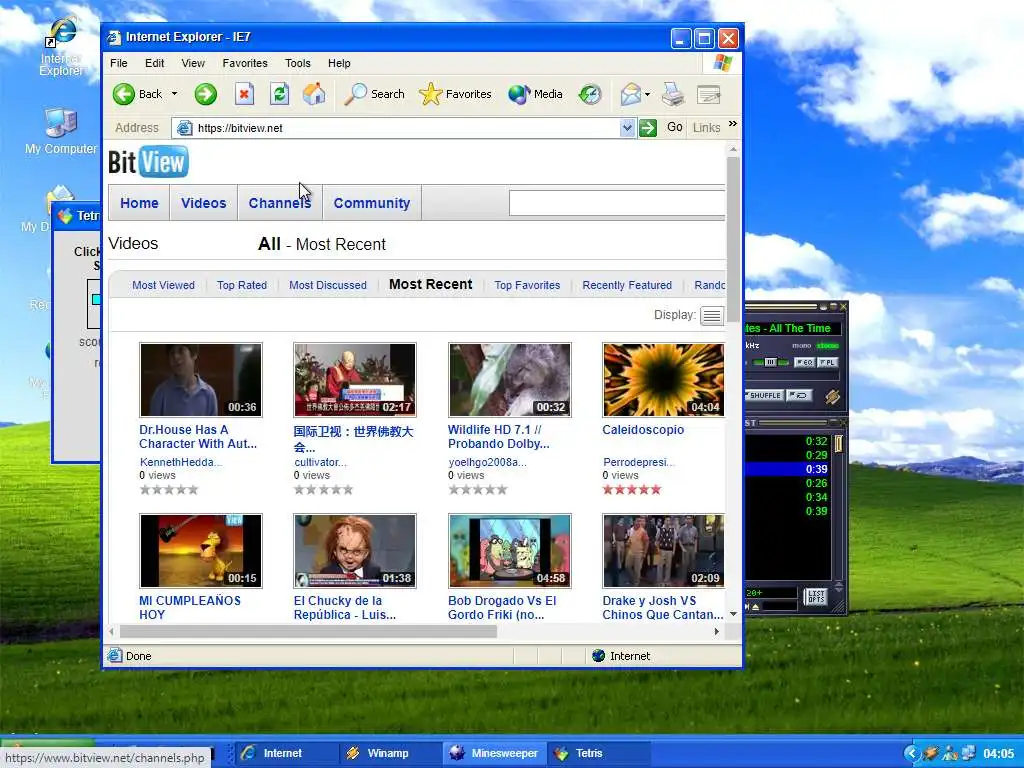Open uploader KennethHedda channel link
Viewport: 1024px width, 768px height.
[x=181, y=462]
